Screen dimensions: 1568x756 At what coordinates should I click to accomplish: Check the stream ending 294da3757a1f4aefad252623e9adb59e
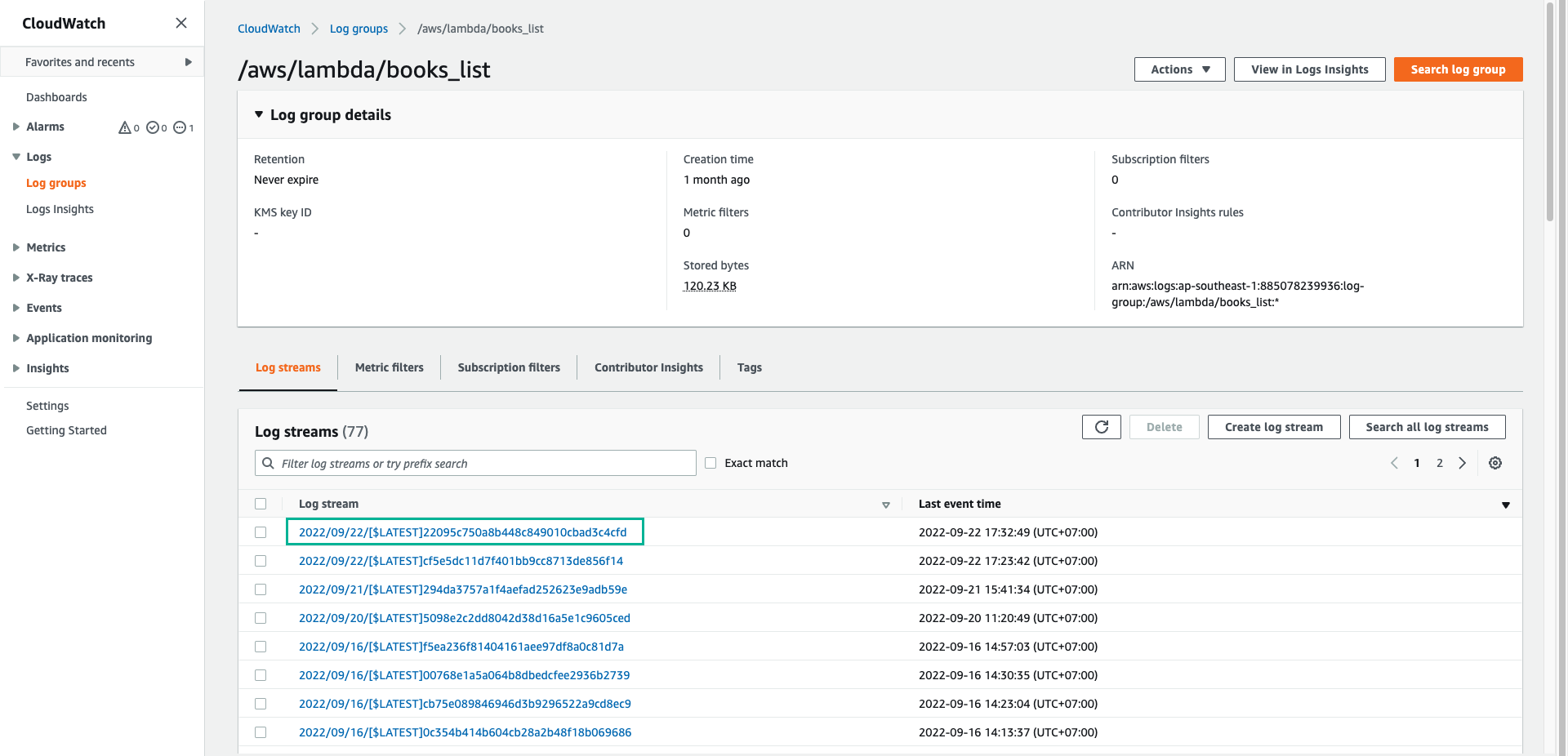point(261,589)
